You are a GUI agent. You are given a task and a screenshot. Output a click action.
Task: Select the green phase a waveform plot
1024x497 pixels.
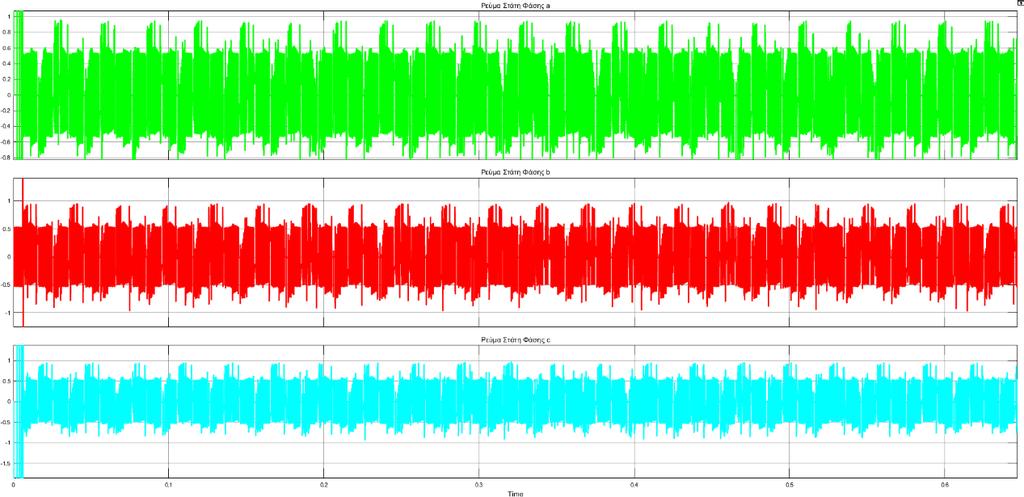(x=516, y=85)
